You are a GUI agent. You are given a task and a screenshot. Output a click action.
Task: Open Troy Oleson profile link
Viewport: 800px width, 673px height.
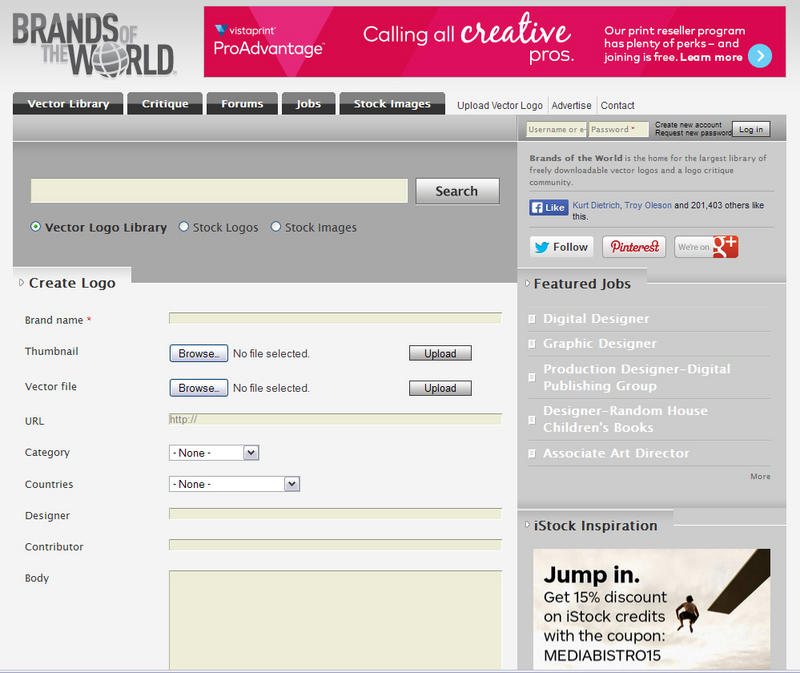tap(648, 205)
